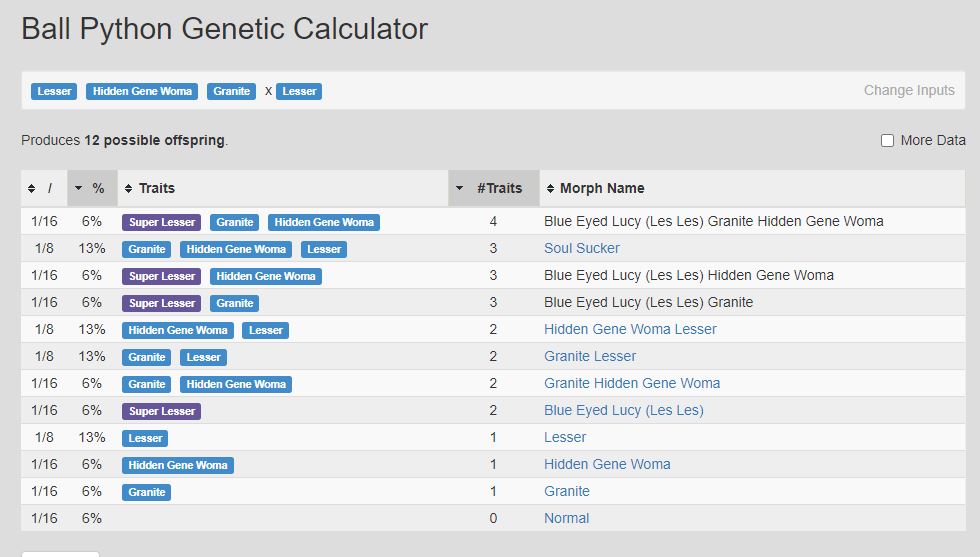Open the single-trait Granite morph link
The height and width of the screenshot is (557, 980).
[566, 491]
